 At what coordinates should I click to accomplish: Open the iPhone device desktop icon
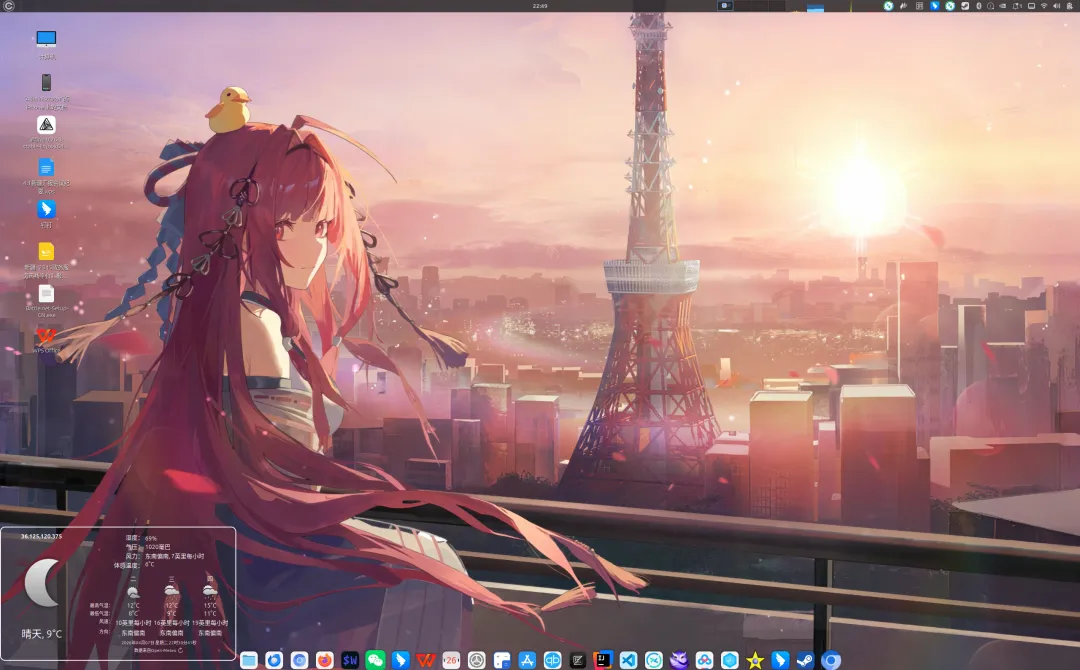tap(46, 90)
